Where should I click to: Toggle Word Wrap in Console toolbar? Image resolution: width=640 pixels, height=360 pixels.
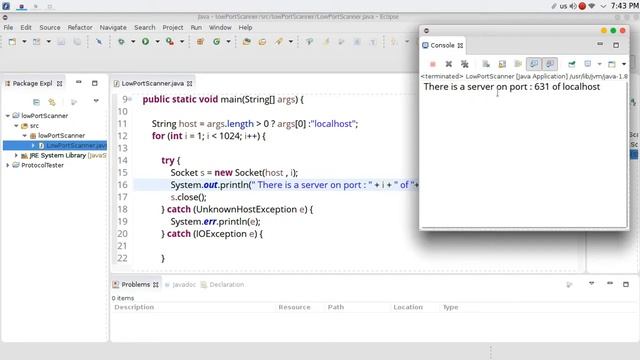(x=518, y=64)
